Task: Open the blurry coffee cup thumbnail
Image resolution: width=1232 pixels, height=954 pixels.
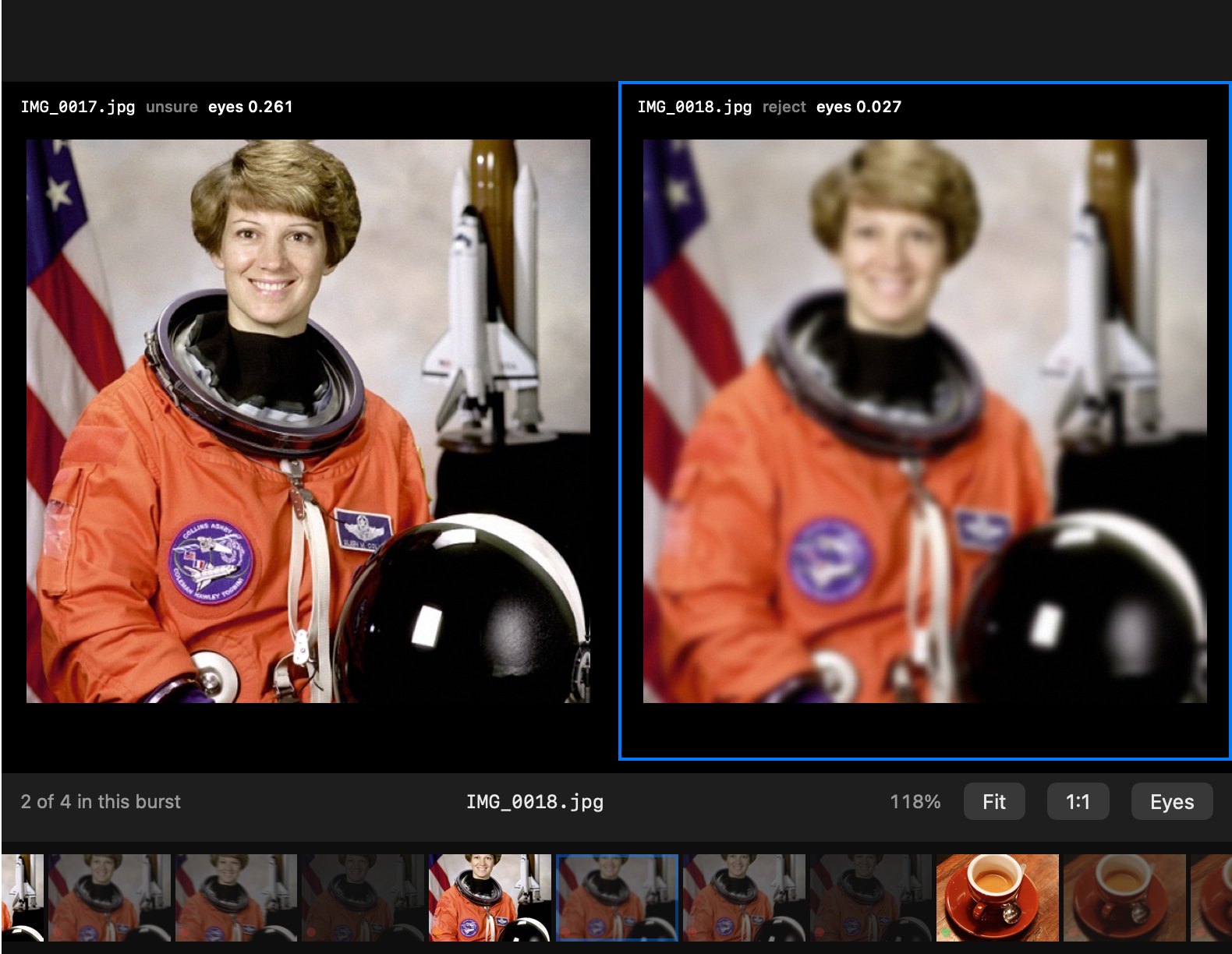Action: [x=1124, y=897]
